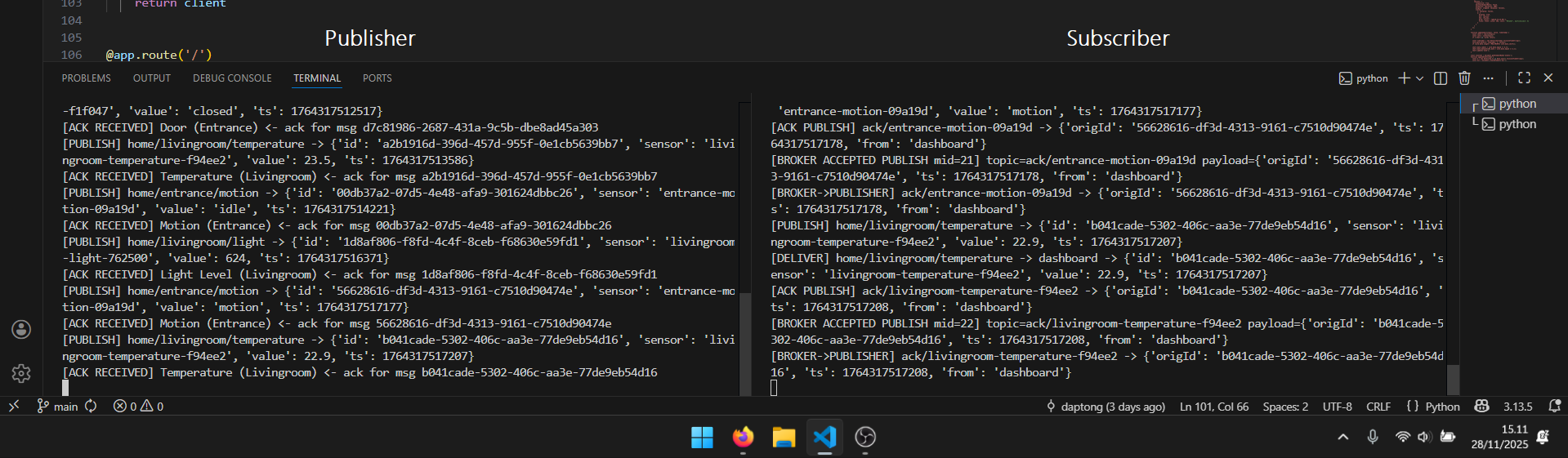Select the second python terminal in the list
Image resolution: width=1568 pixels, height=458 pixels.
(1514, 124)
